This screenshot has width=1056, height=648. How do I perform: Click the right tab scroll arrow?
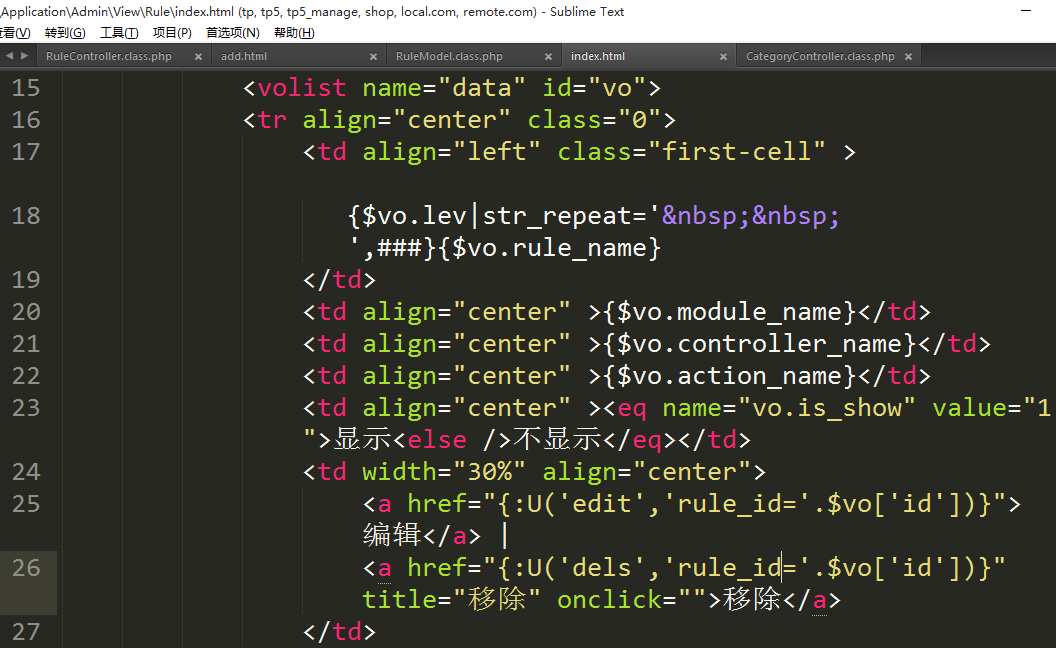click(22, 57)
